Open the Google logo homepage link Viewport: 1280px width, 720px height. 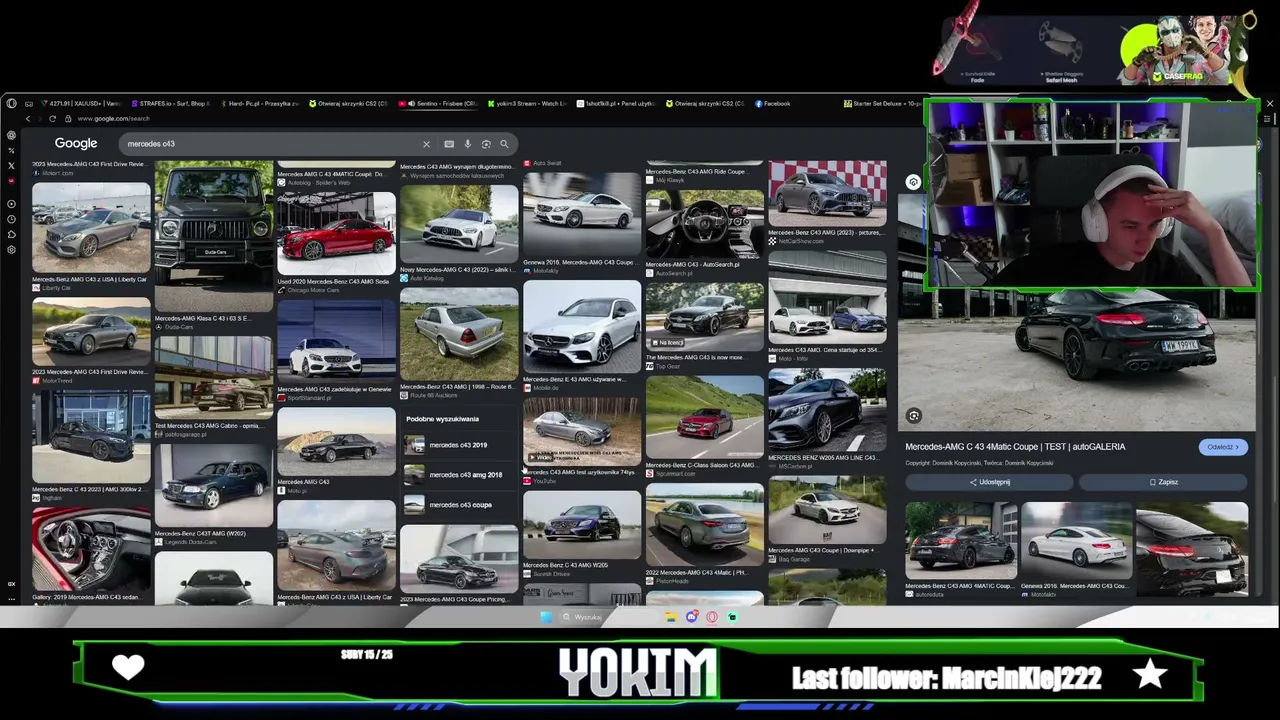[x=76, y=144]
